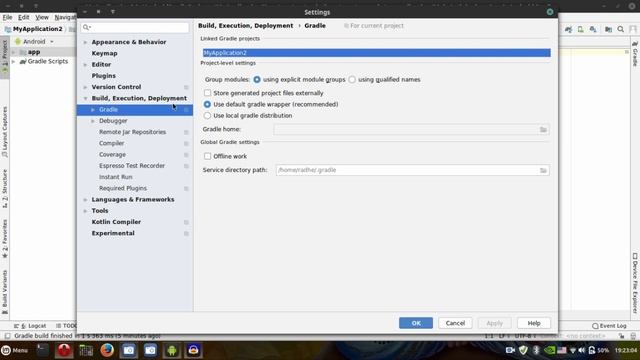
Task: Open Plugins settings page
Action: pos(104,76)
